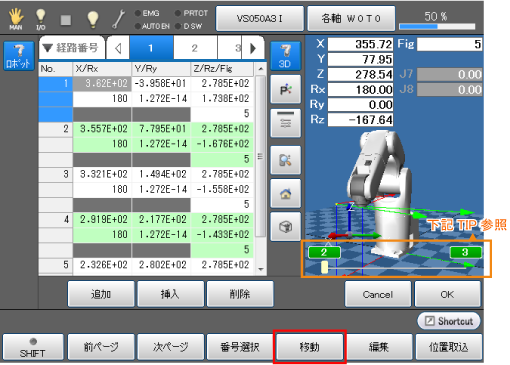The image size is (510, 365).
Task: Click the ロボット robot button
Action: click(19, 56)
